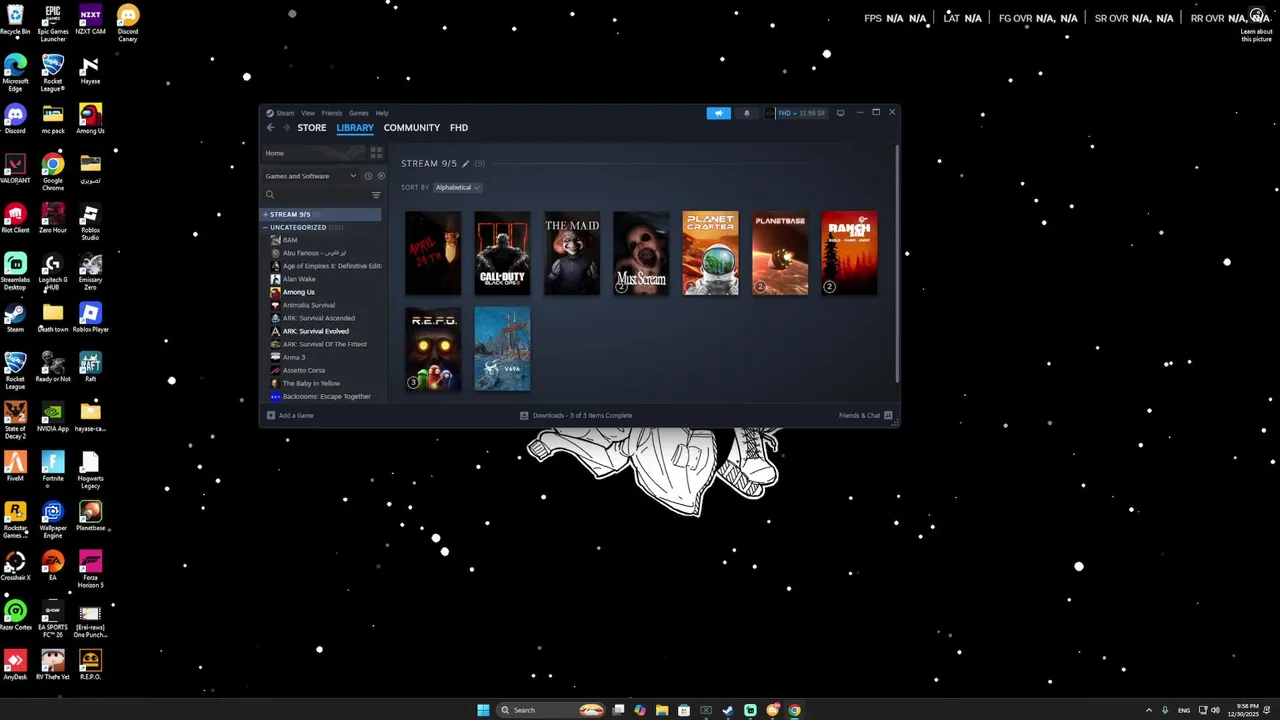Sort library by recent activity clock icon
Screen dimensions: 1280x720
(x=368, y=176)
